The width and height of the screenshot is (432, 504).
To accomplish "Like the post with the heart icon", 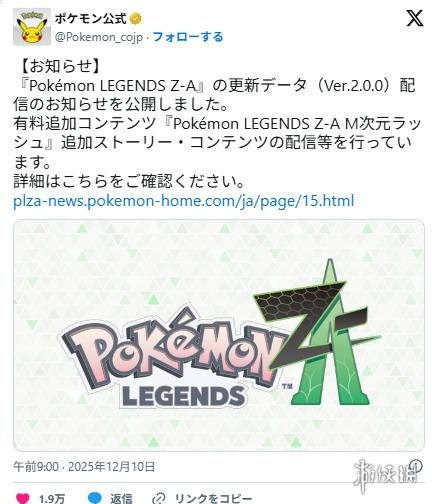I will (22, 499).
